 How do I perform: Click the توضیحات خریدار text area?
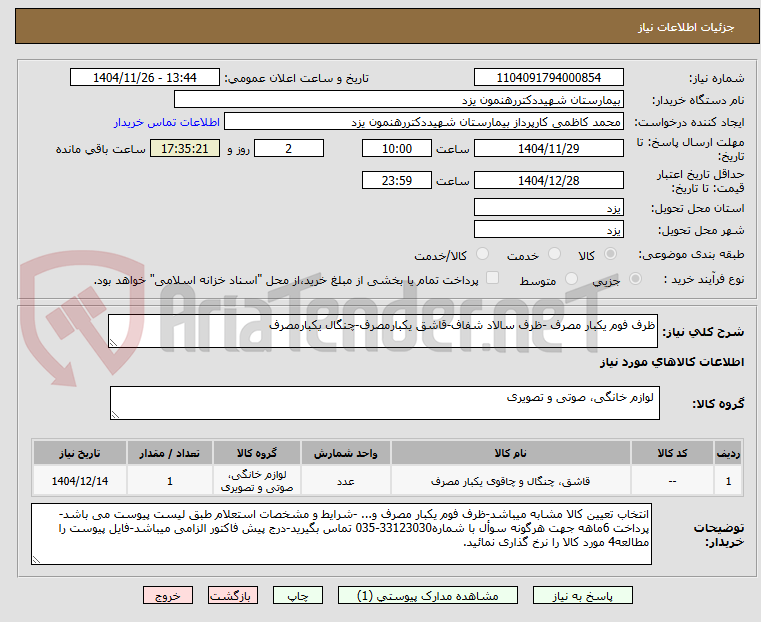pyautogui.click(x=341, y=534)
